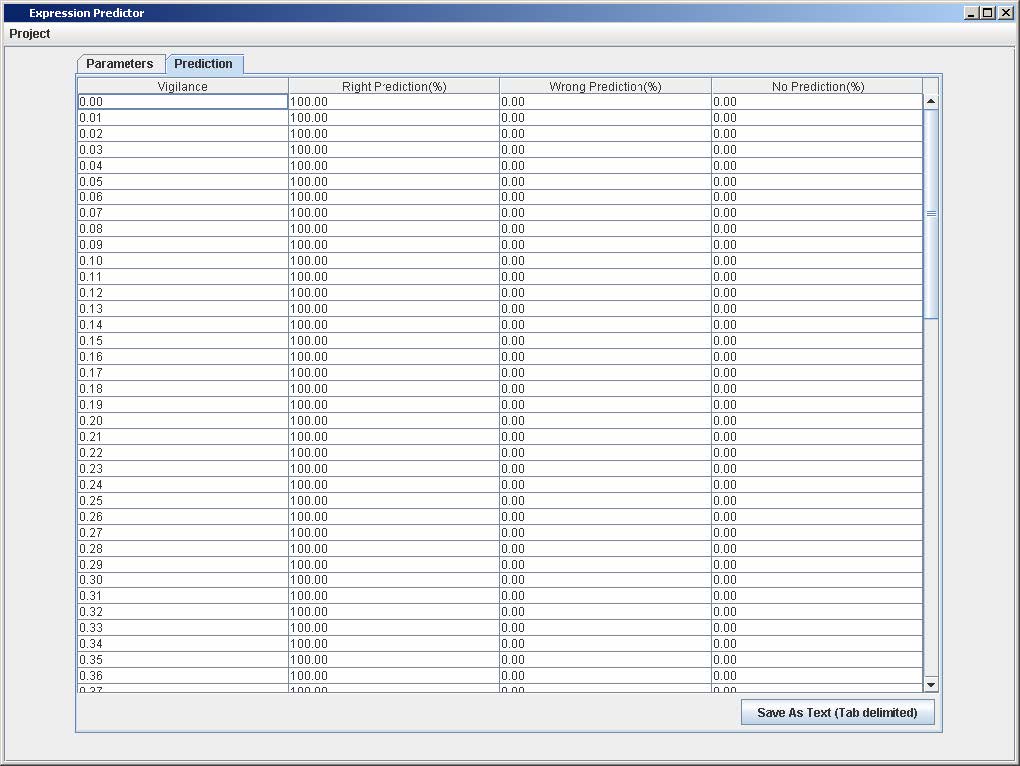Open the Project menu
Viewport: 1020px width, 766px height.
point(29,34)
